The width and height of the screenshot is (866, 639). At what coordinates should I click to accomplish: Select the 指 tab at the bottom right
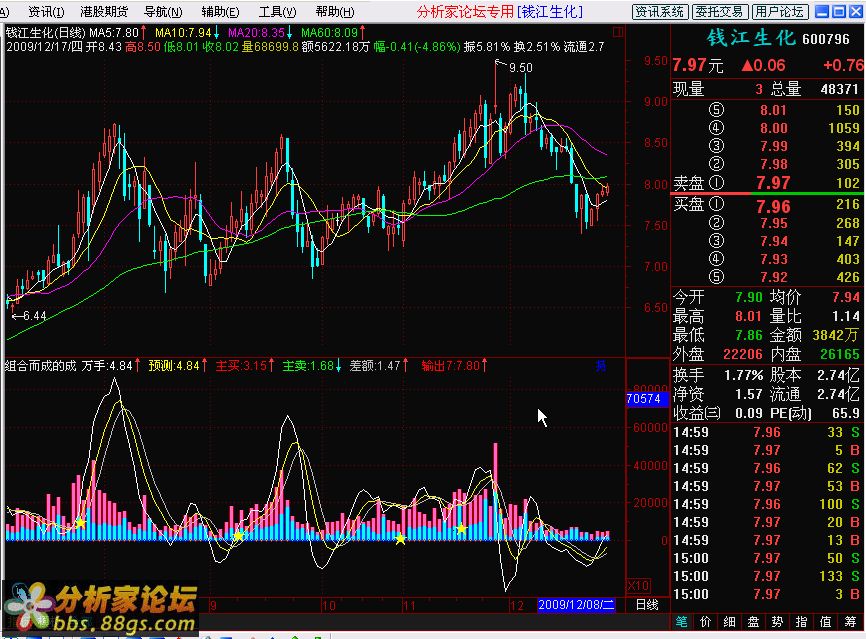coord(801,622)
